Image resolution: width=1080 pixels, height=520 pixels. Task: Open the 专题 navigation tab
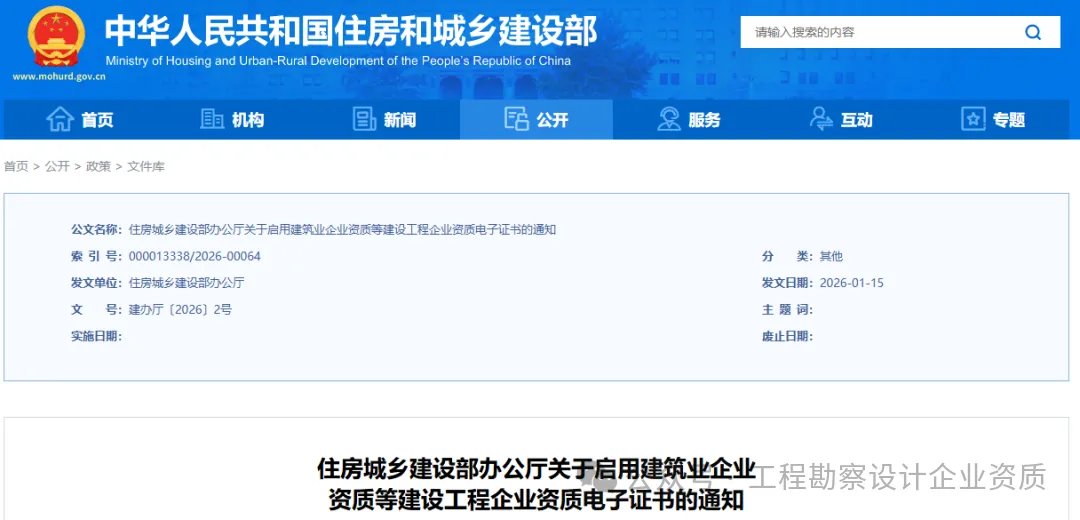993,120
